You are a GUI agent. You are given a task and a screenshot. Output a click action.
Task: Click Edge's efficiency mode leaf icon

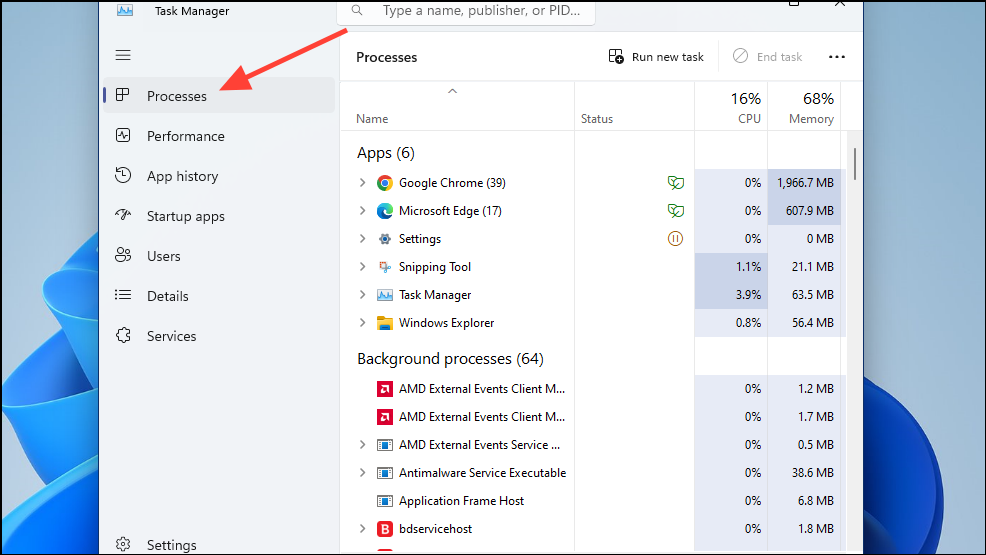(x=675, y=211)
